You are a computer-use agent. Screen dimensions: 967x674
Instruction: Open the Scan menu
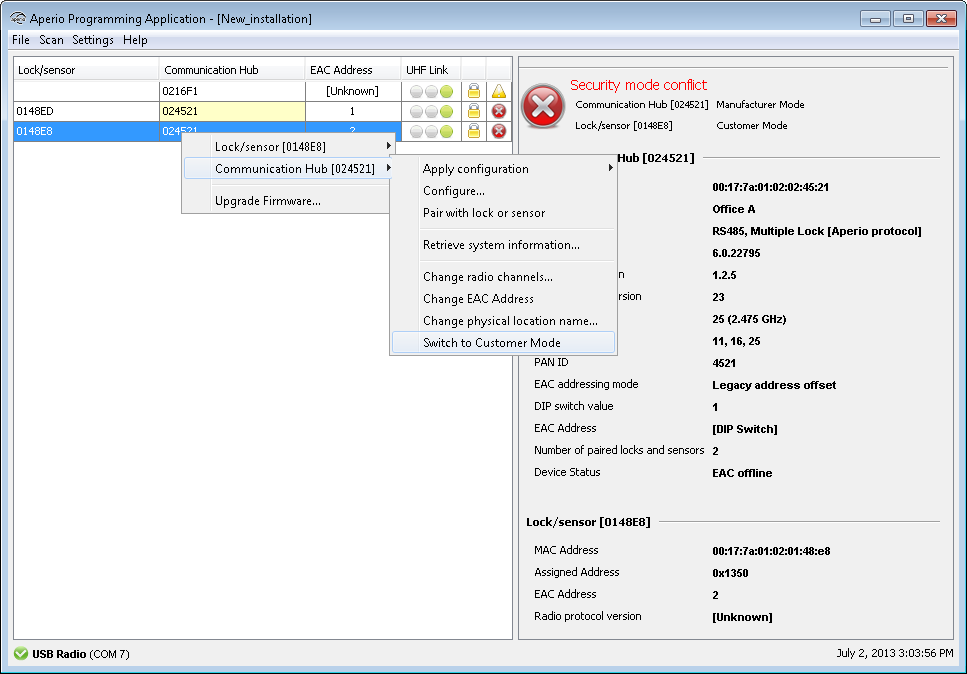pos(51,40)
